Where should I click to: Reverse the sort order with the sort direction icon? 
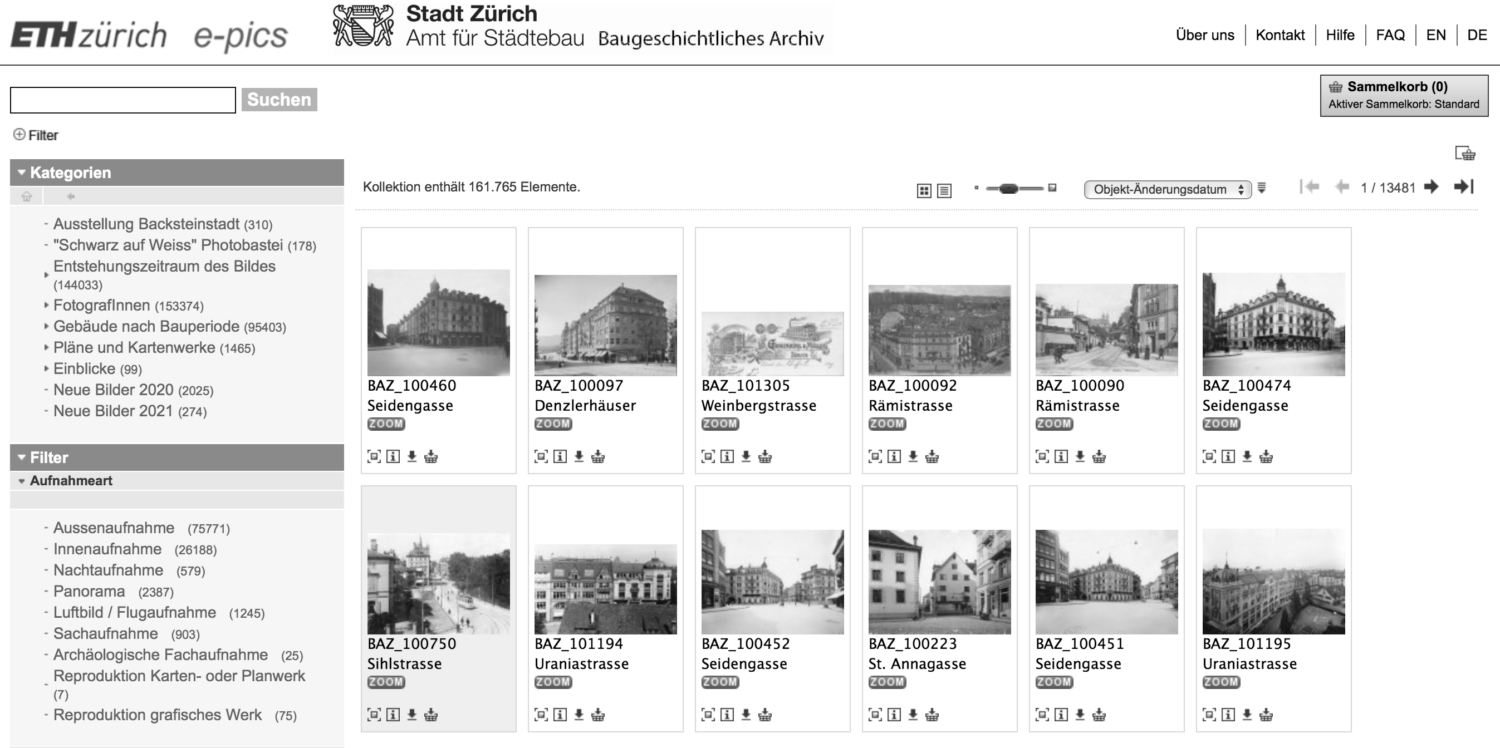(x=1261, y=187)
